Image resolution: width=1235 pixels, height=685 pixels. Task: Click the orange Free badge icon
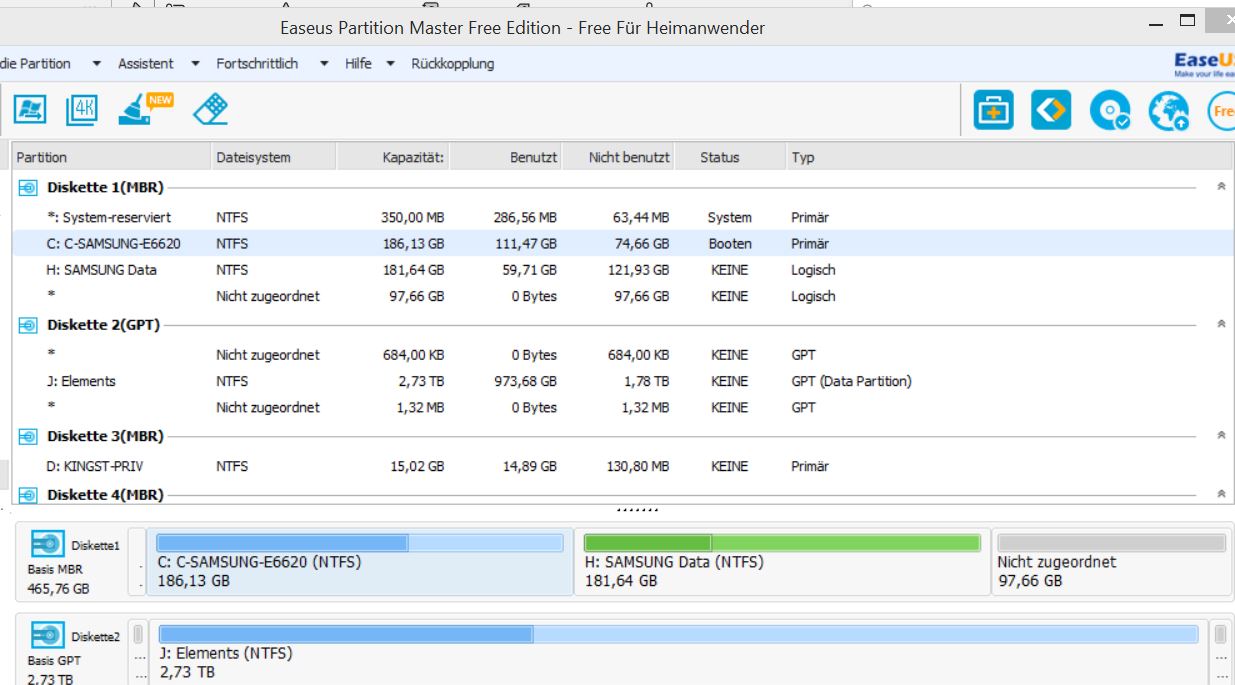point(1221,110)
